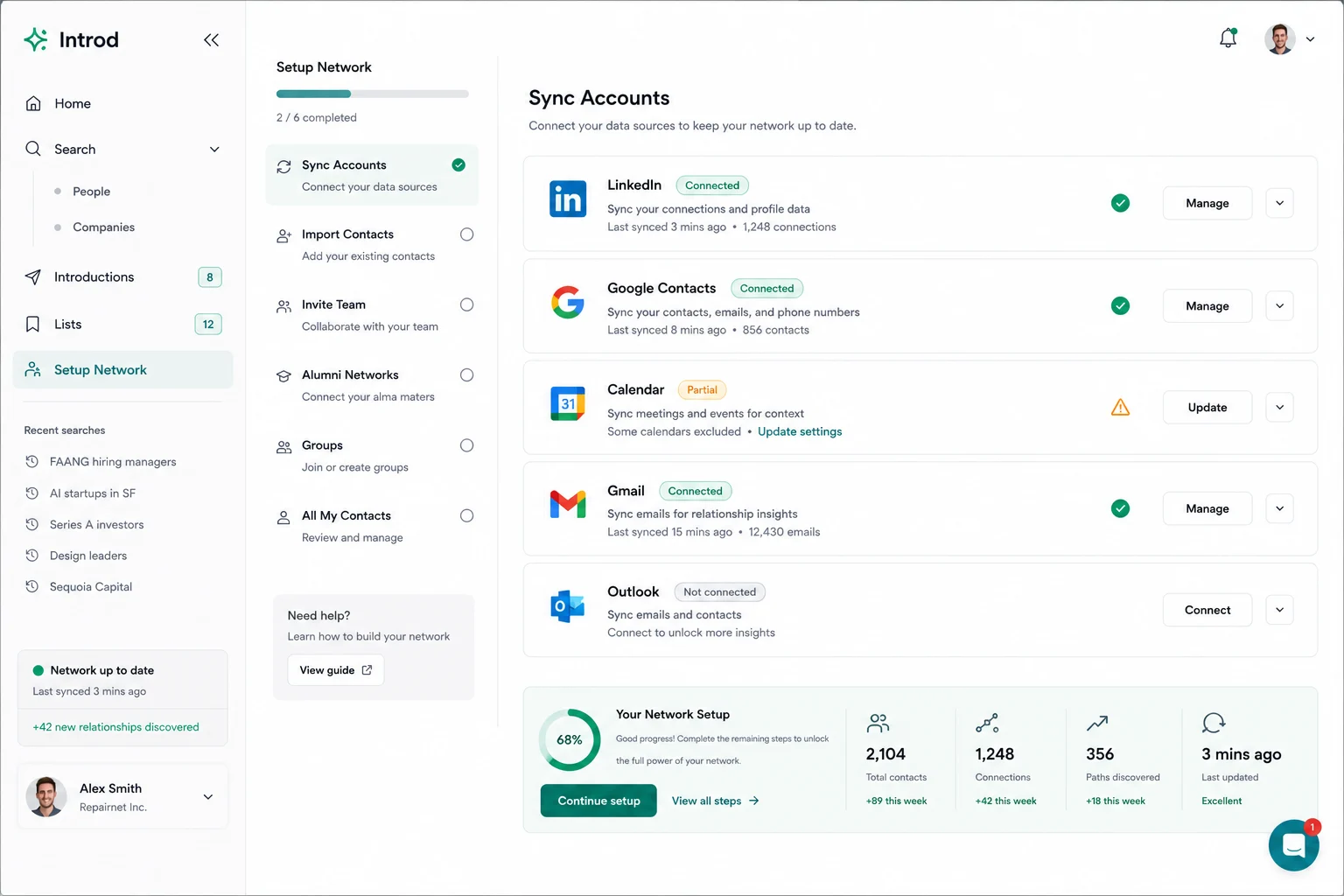This screenshot has height=896, width=1344.
Task: Click Paths discovered trend arrow icon
Action: 1097,723
